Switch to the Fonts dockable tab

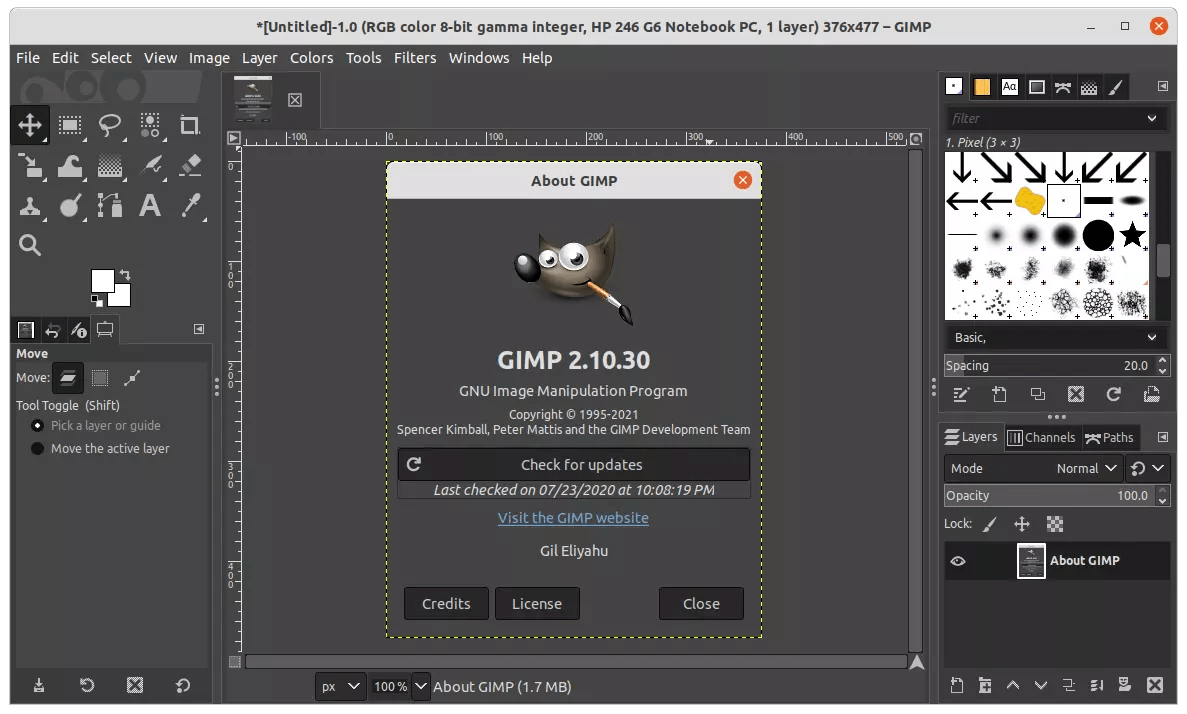(1010, 87)
